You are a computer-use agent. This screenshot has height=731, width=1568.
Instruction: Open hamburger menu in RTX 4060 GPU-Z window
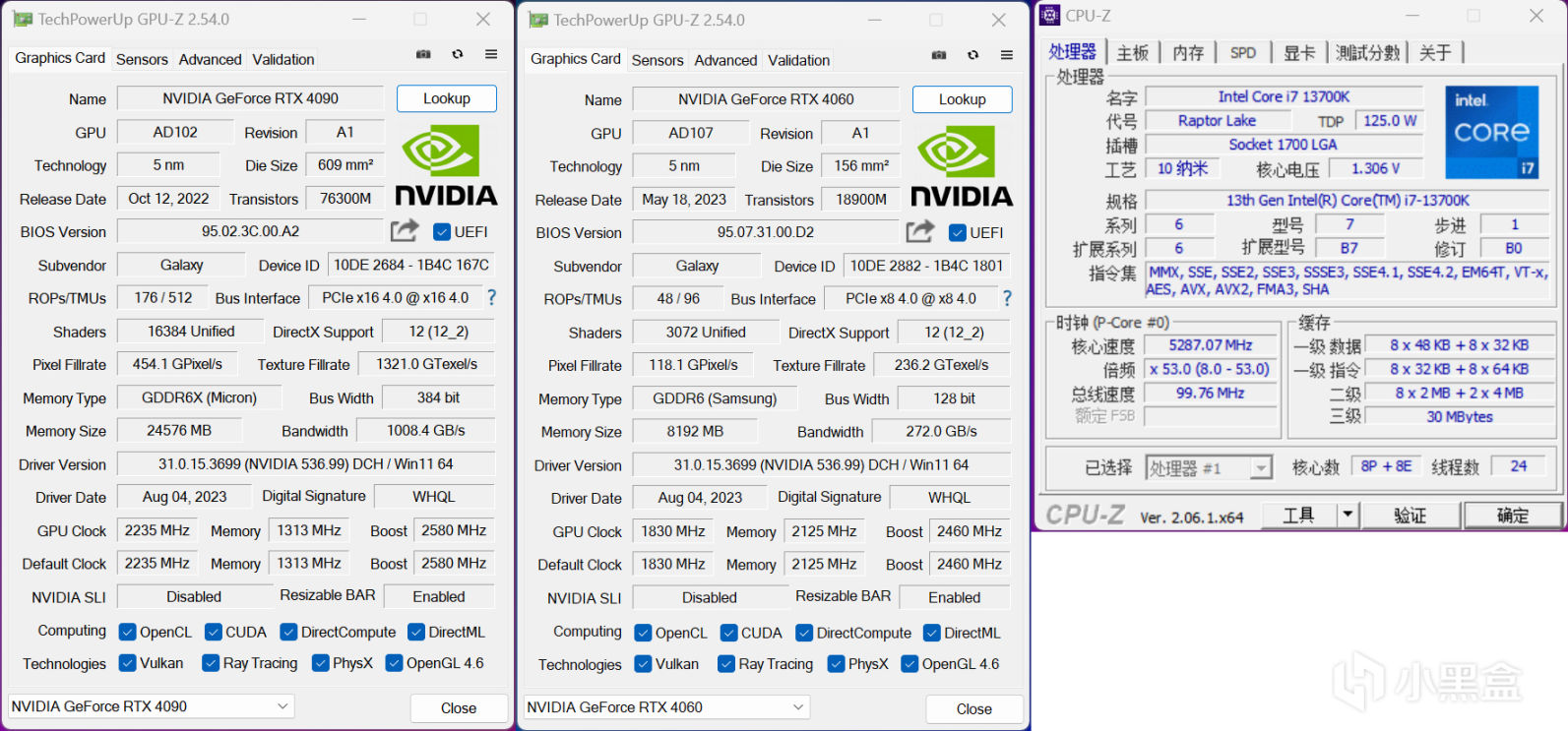click(x=1007, y=55)
